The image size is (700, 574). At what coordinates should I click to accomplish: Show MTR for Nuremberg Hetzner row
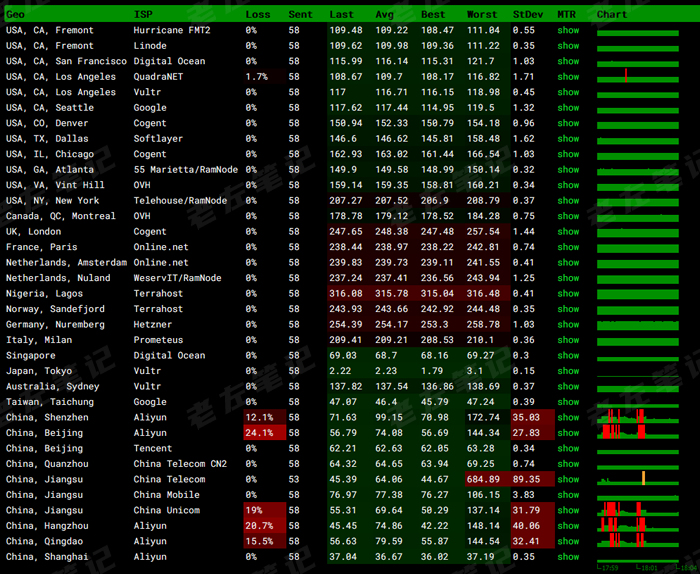[x=568, y=324]
